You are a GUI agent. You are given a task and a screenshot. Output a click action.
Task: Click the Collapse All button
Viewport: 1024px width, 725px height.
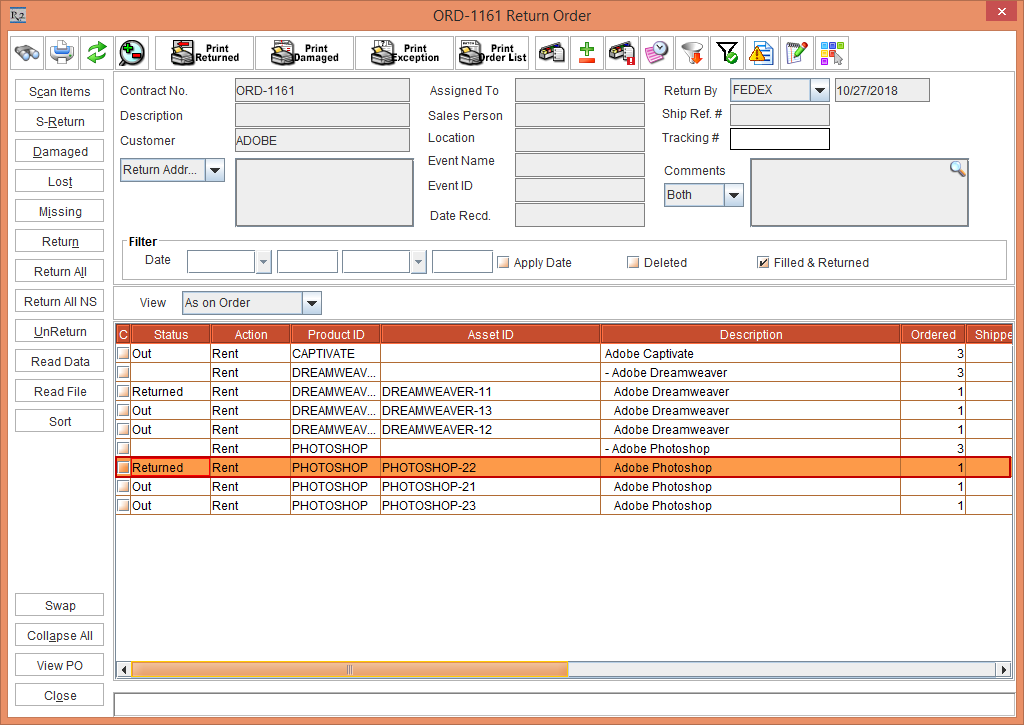[x=60, y=636]
